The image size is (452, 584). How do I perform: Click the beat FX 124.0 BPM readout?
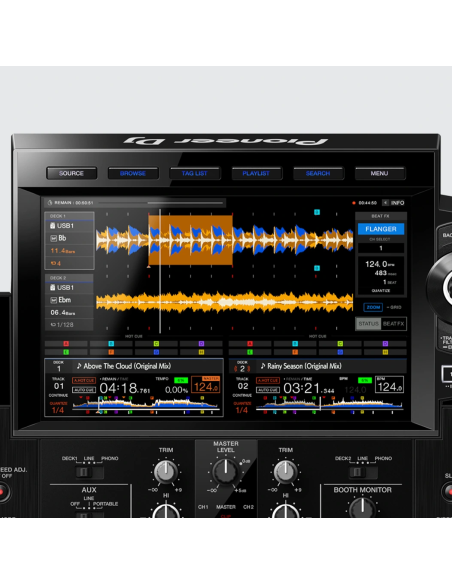379,264
